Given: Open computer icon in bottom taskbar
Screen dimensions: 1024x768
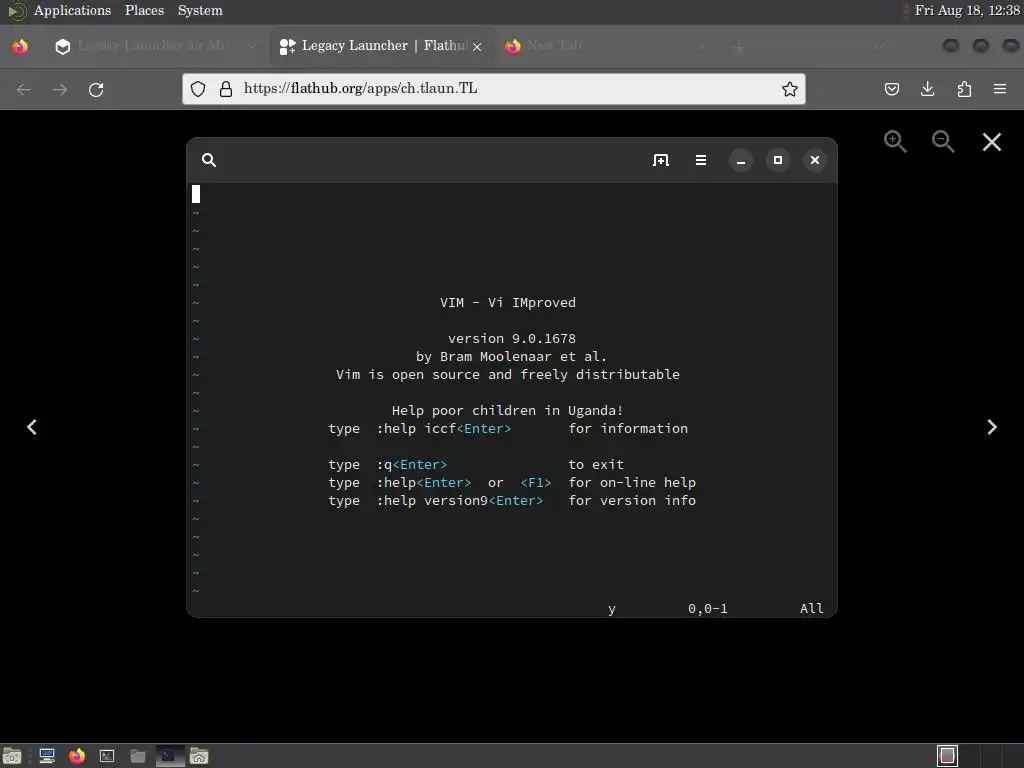Looking at the screenshot, I should tap(47, 756).
